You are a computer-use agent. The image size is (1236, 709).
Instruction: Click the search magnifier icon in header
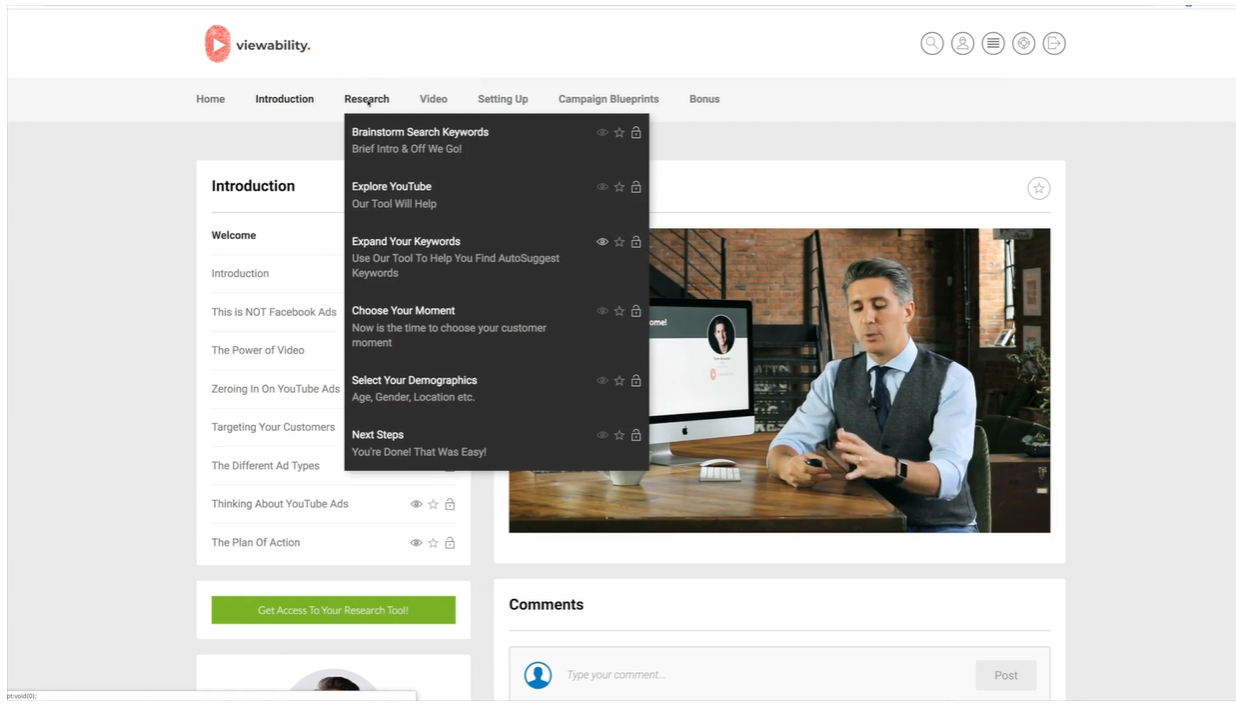pyautogui.click(x=932, y=43)
